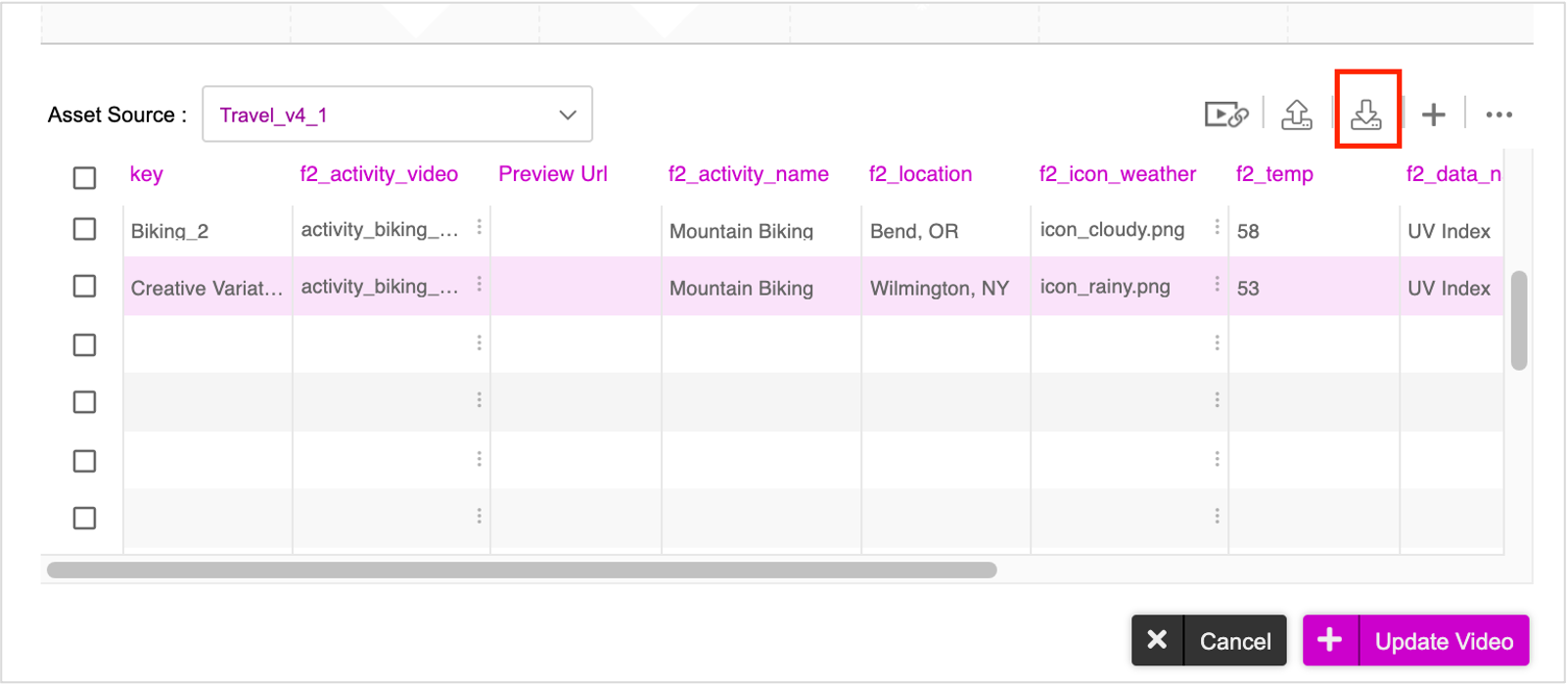The height and width of the screenshot is (685, 1568).
Task: Click the Preview Url column header
Action: point(553,174)
